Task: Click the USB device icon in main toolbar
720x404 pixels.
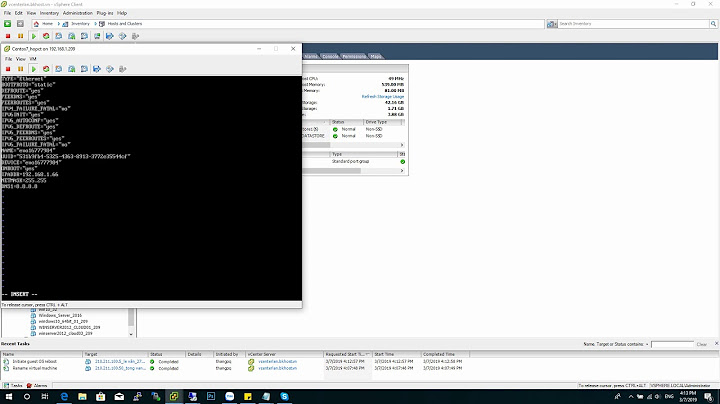Action: click(x=135, y=36)
